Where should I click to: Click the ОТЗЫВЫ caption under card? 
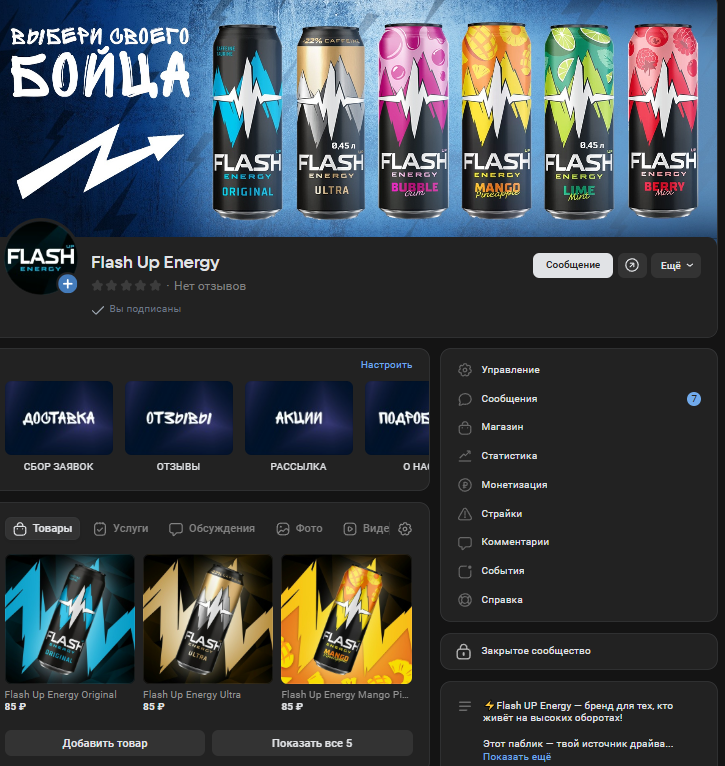178,467
